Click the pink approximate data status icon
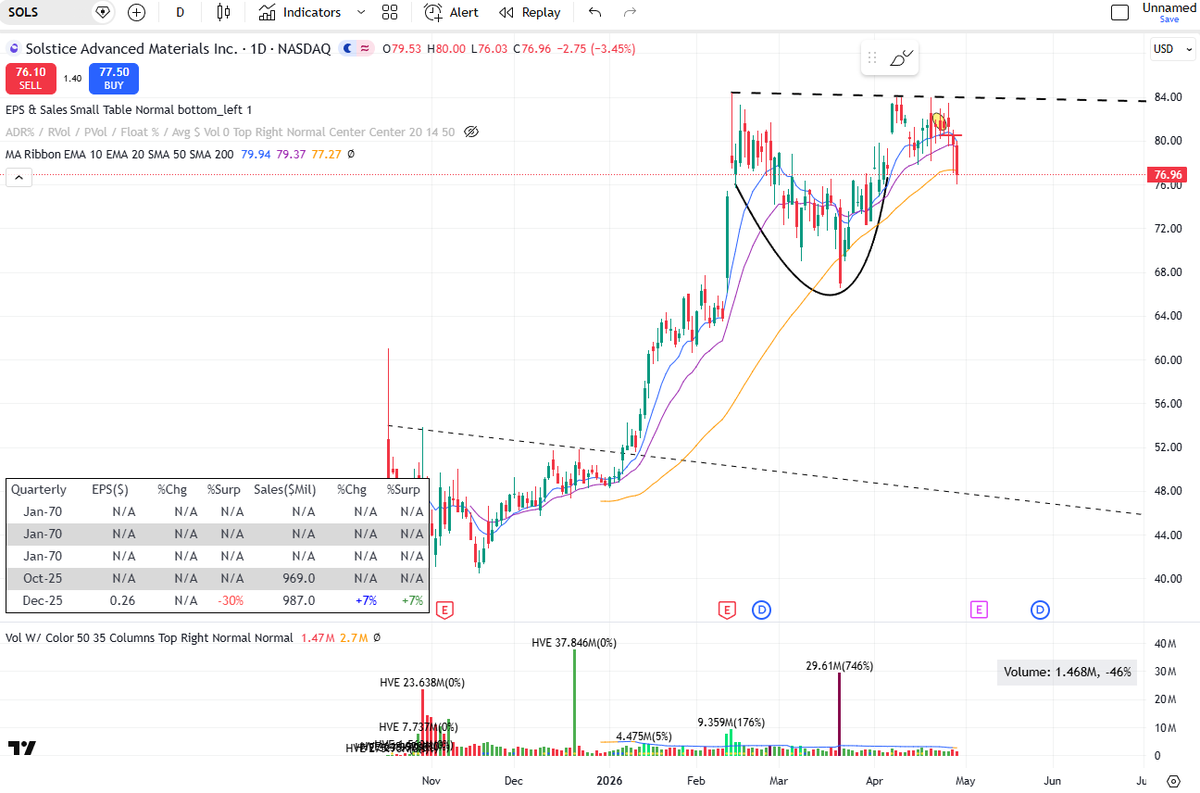This screenshot has width=1200, height=793. [365, 48]
